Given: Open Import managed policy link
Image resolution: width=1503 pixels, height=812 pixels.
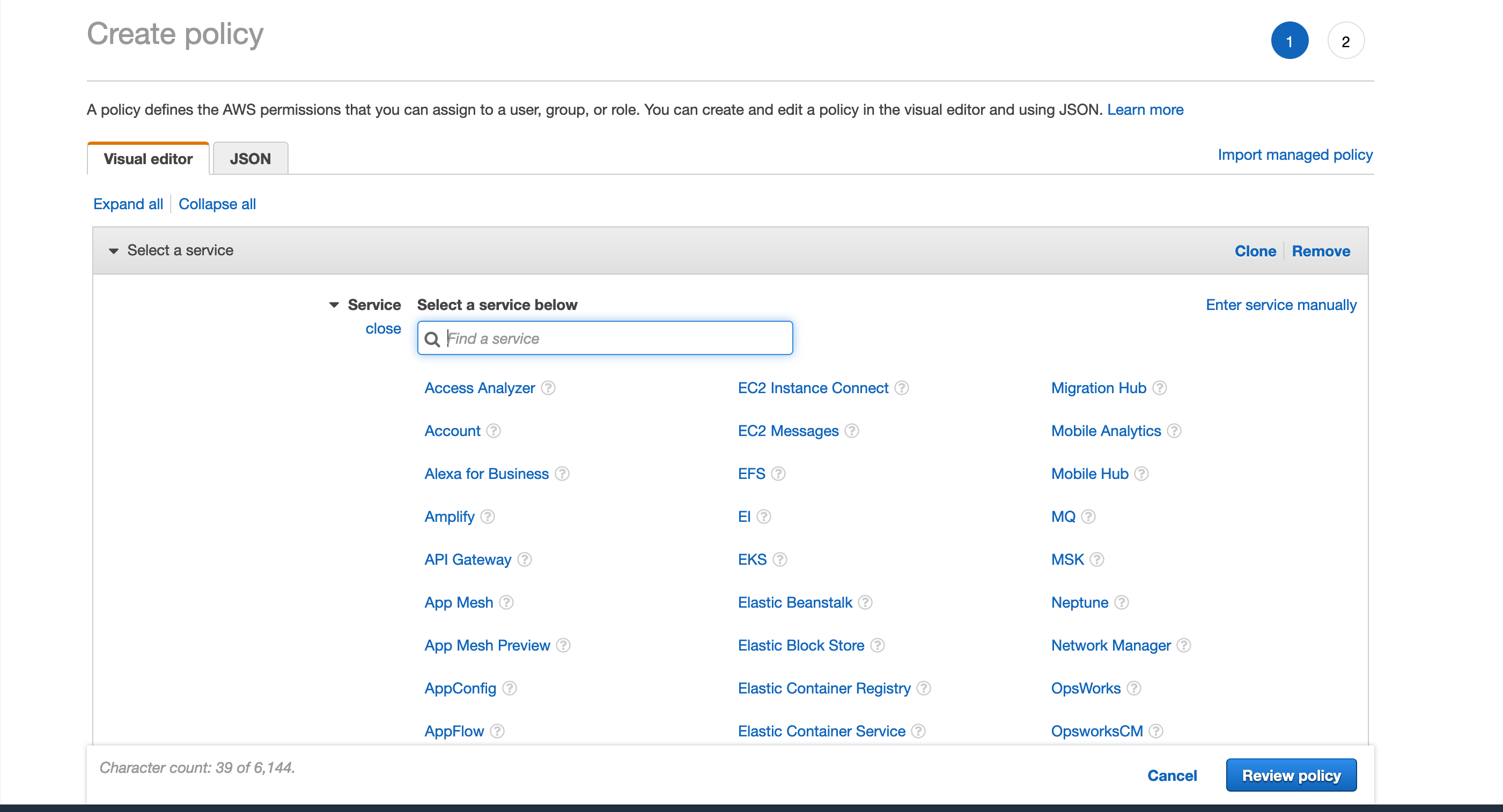Looking at the screenshot, I should click(x=1295, y=154).
